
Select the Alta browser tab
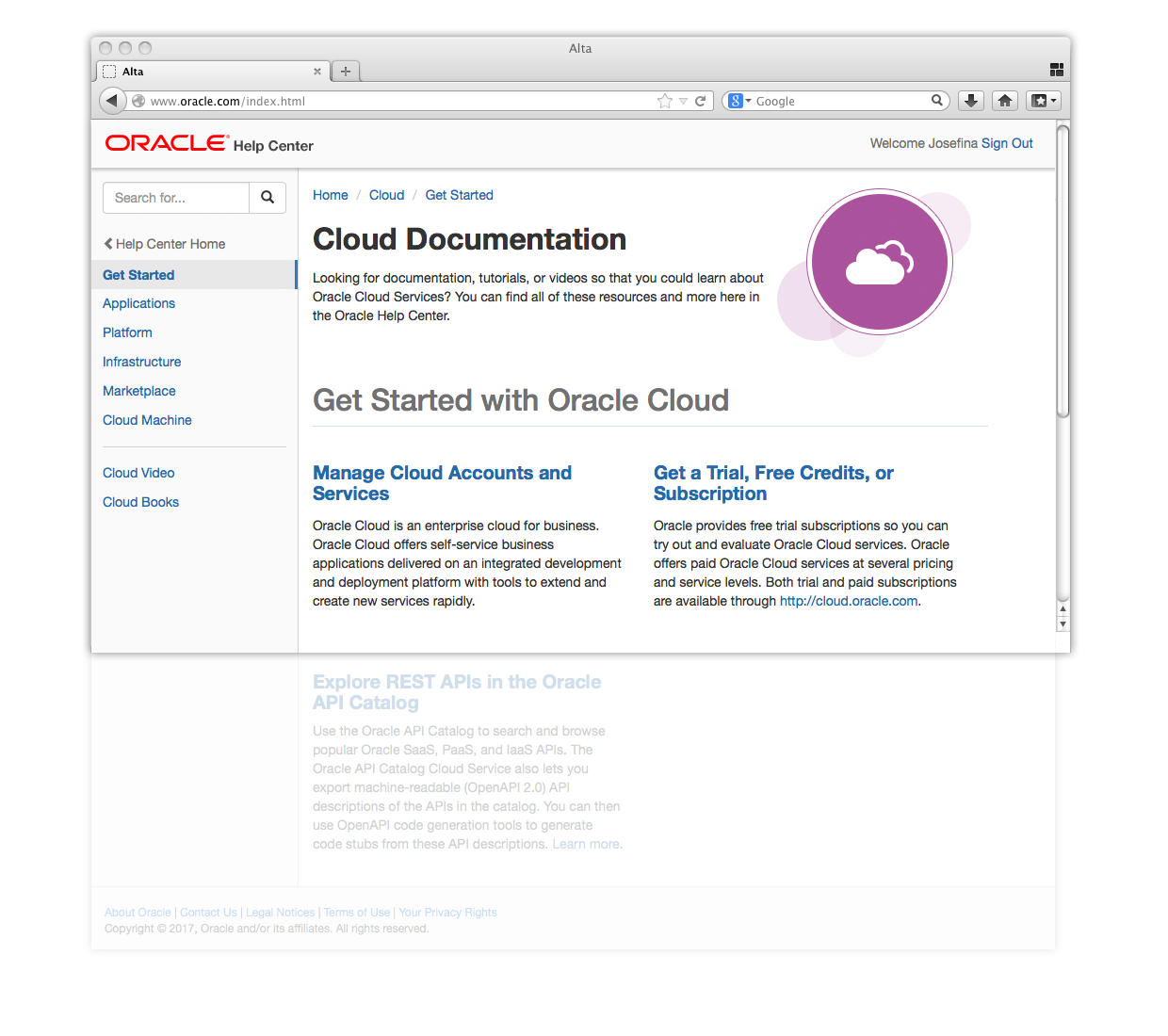pyautogui.click(x=213, y=72)
